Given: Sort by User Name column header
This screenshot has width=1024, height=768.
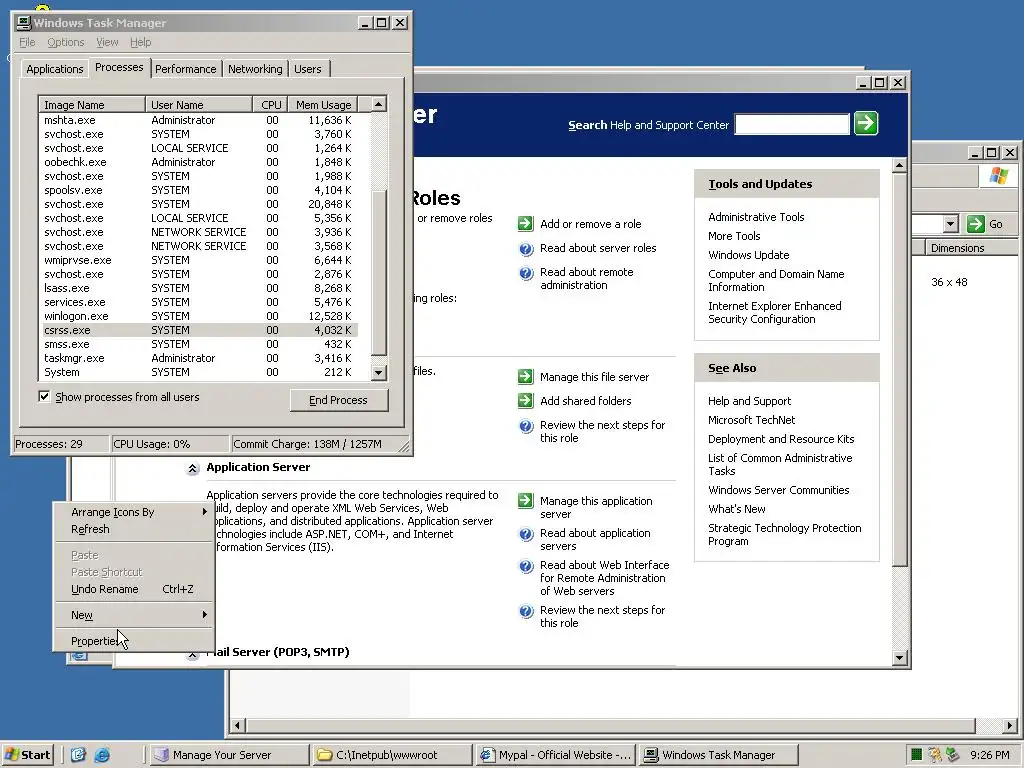Looking at the screenshot, I should 199,104.
